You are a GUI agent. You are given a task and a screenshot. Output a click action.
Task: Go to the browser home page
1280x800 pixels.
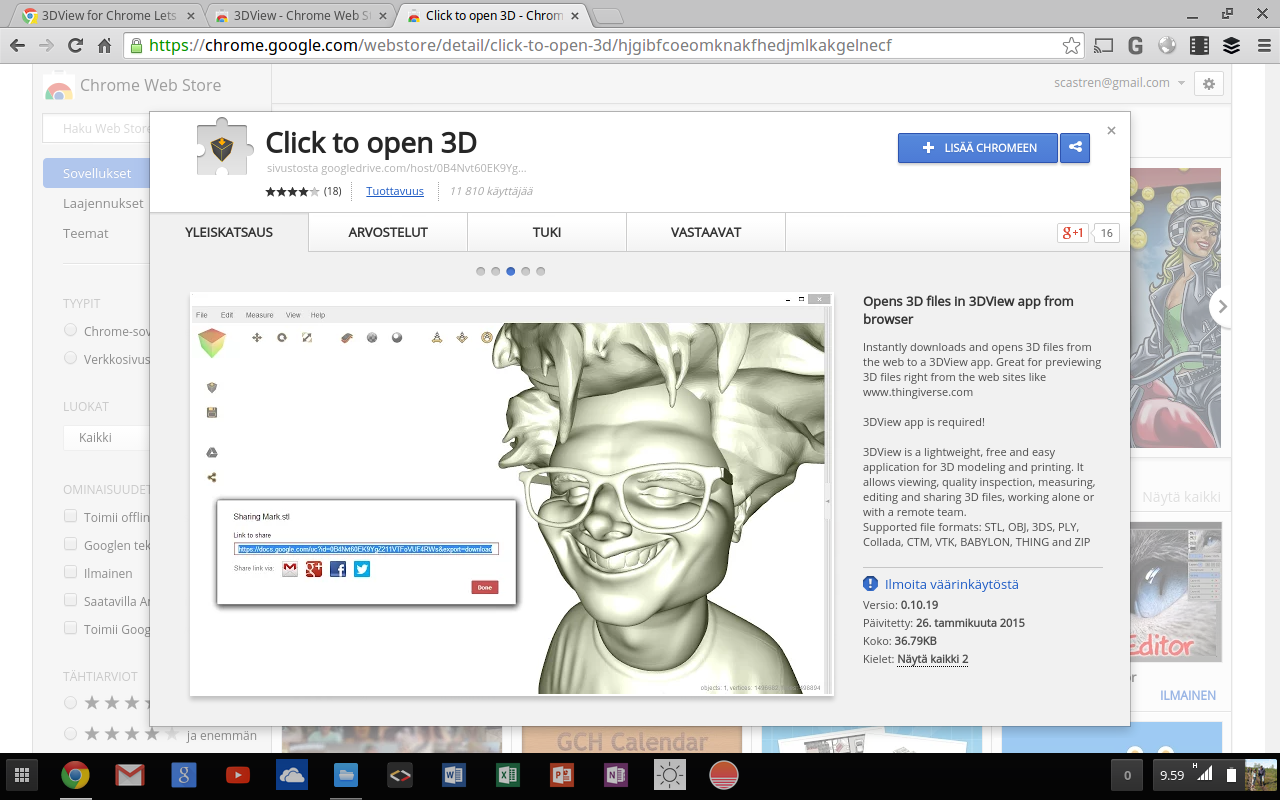(x=104, y=46)
